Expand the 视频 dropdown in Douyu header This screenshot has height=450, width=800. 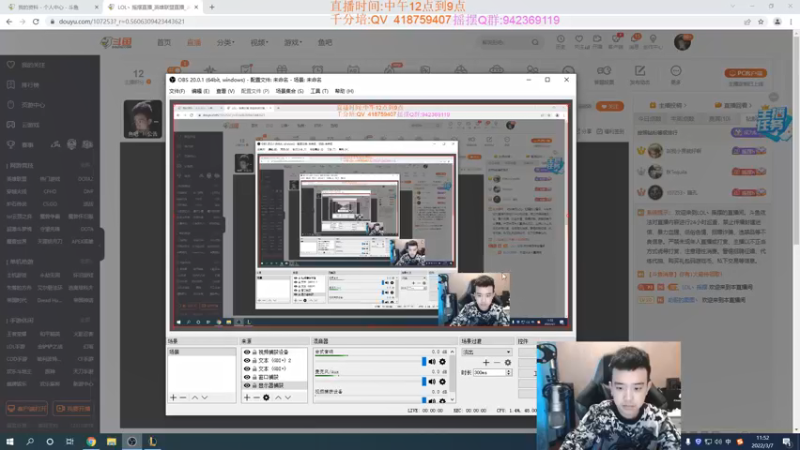click(259, 43)
